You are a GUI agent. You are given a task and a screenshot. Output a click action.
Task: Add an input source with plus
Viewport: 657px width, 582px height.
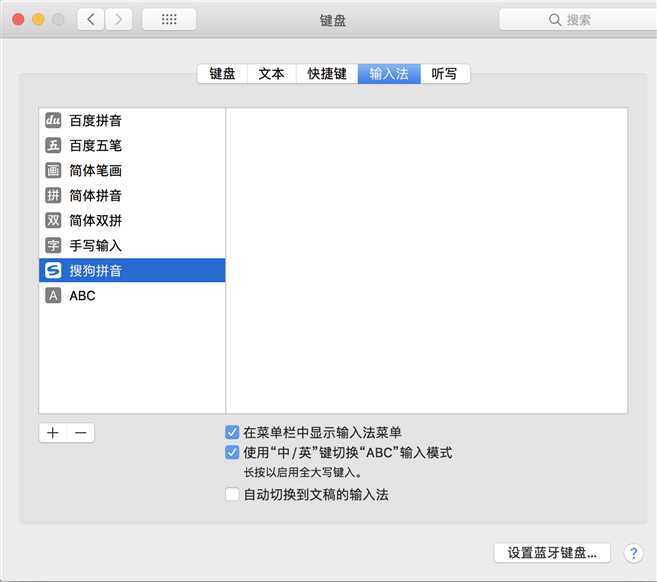53,433
